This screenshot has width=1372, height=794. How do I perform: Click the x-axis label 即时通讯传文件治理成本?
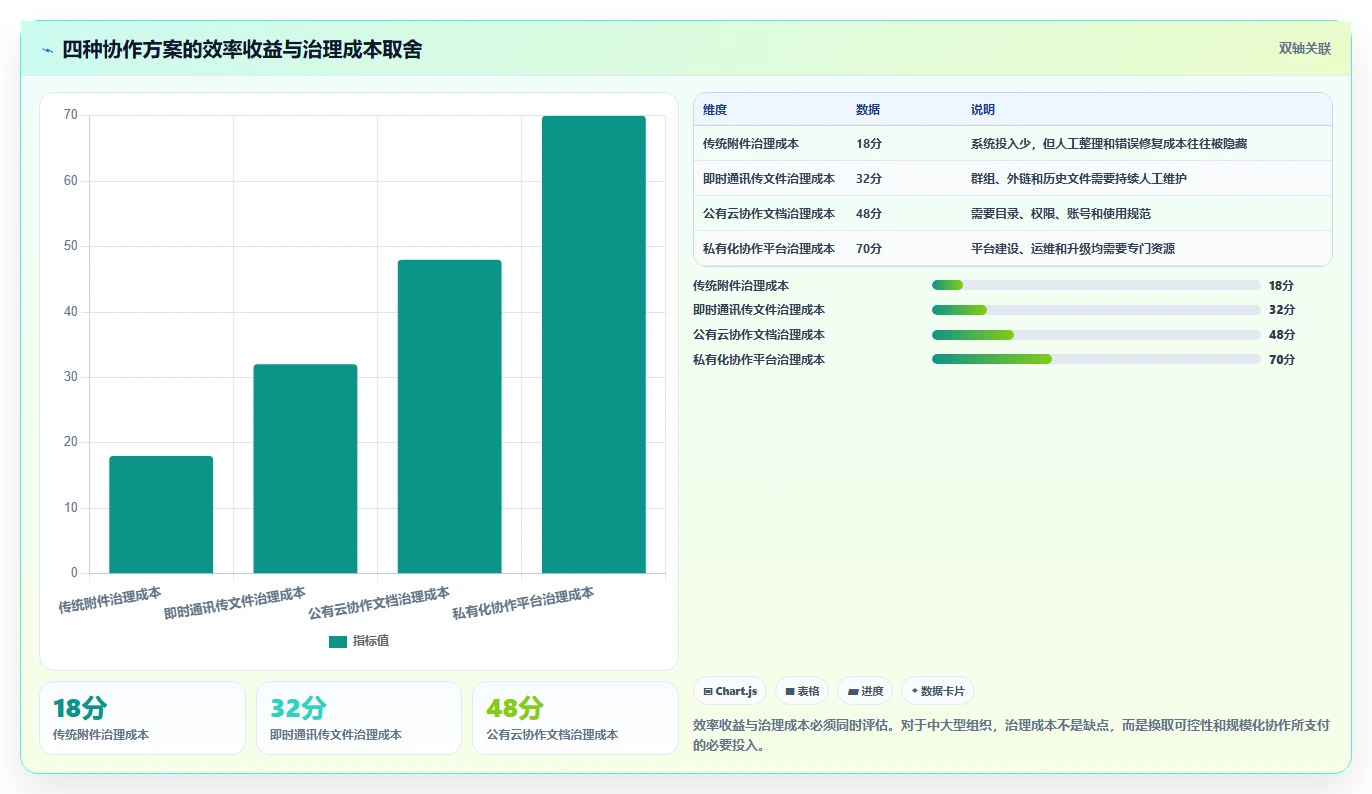point(235,603)
